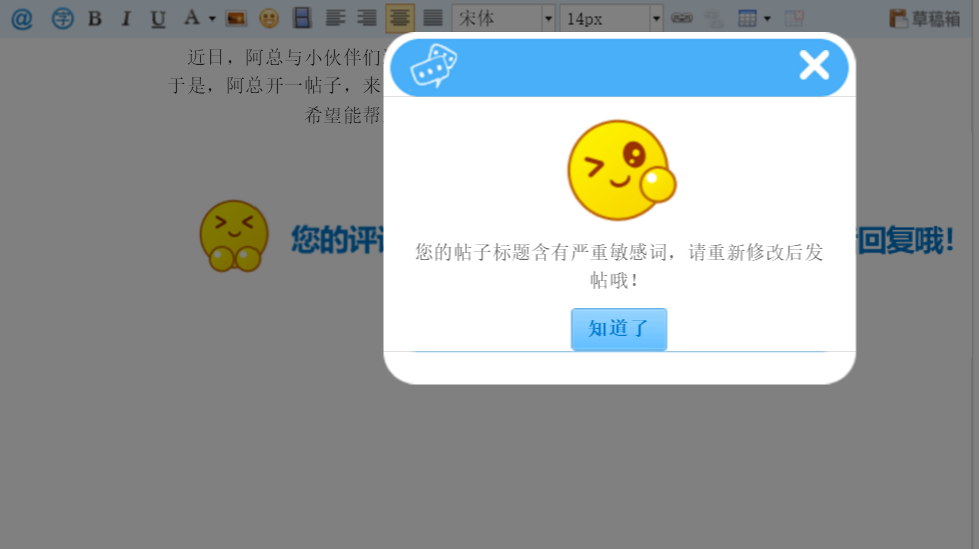
Task: Open the 草稿箱 drafts box
Action: coord(924,18)
